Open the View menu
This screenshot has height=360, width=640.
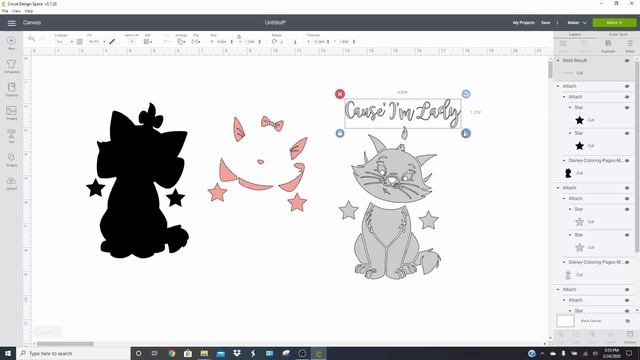click(16, 11)
